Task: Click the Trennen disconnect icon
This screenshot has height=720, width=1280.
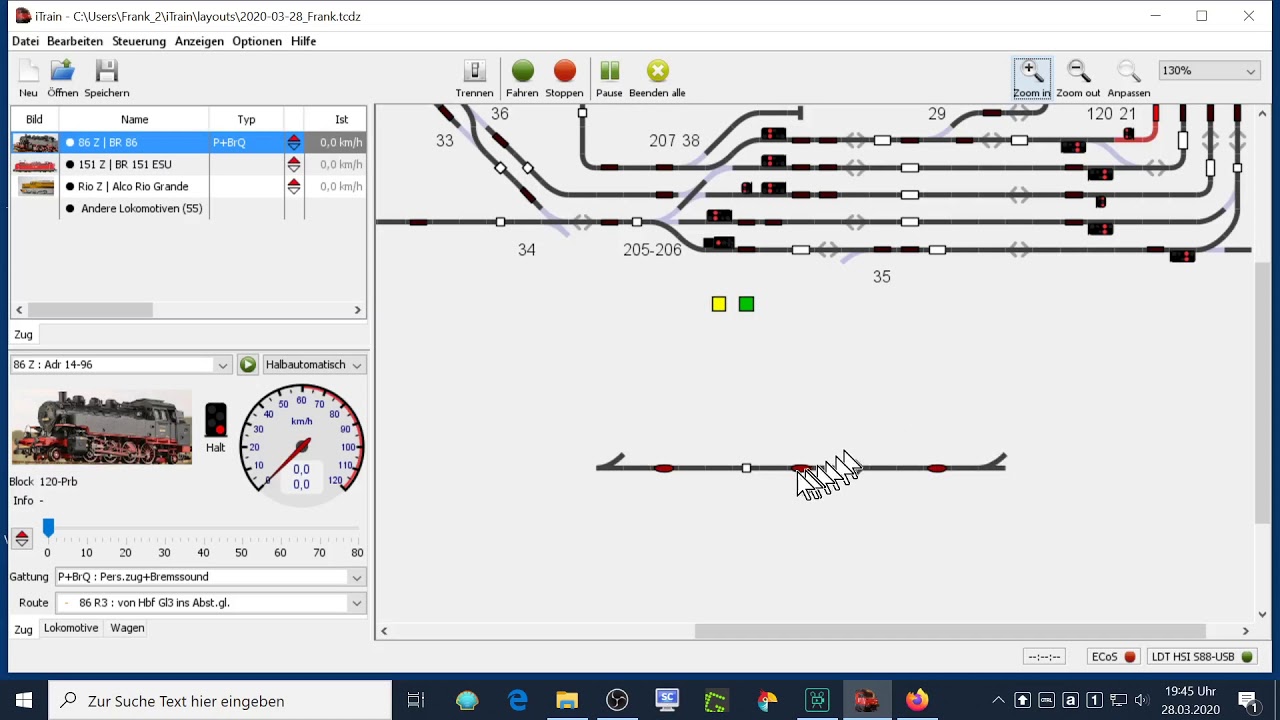Action: coord(474,71)
